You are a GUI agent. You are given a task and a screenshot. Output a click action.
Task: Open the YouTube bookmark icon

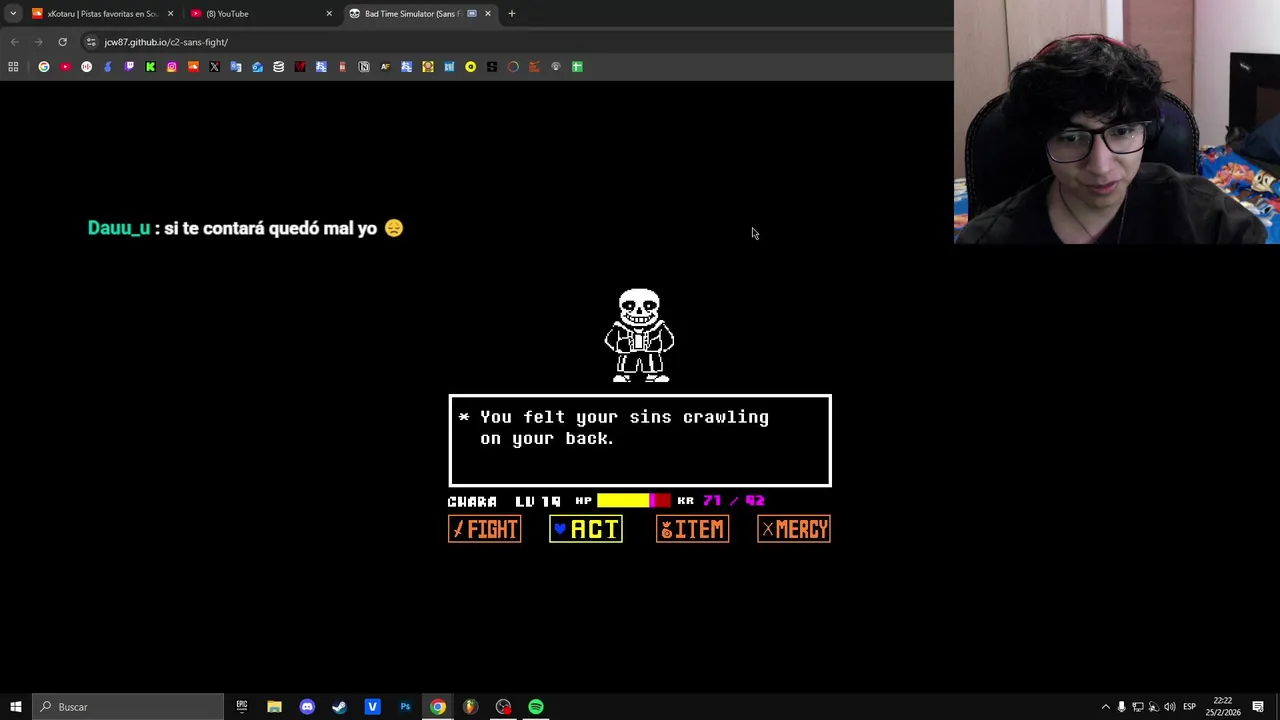pos(65,67)
